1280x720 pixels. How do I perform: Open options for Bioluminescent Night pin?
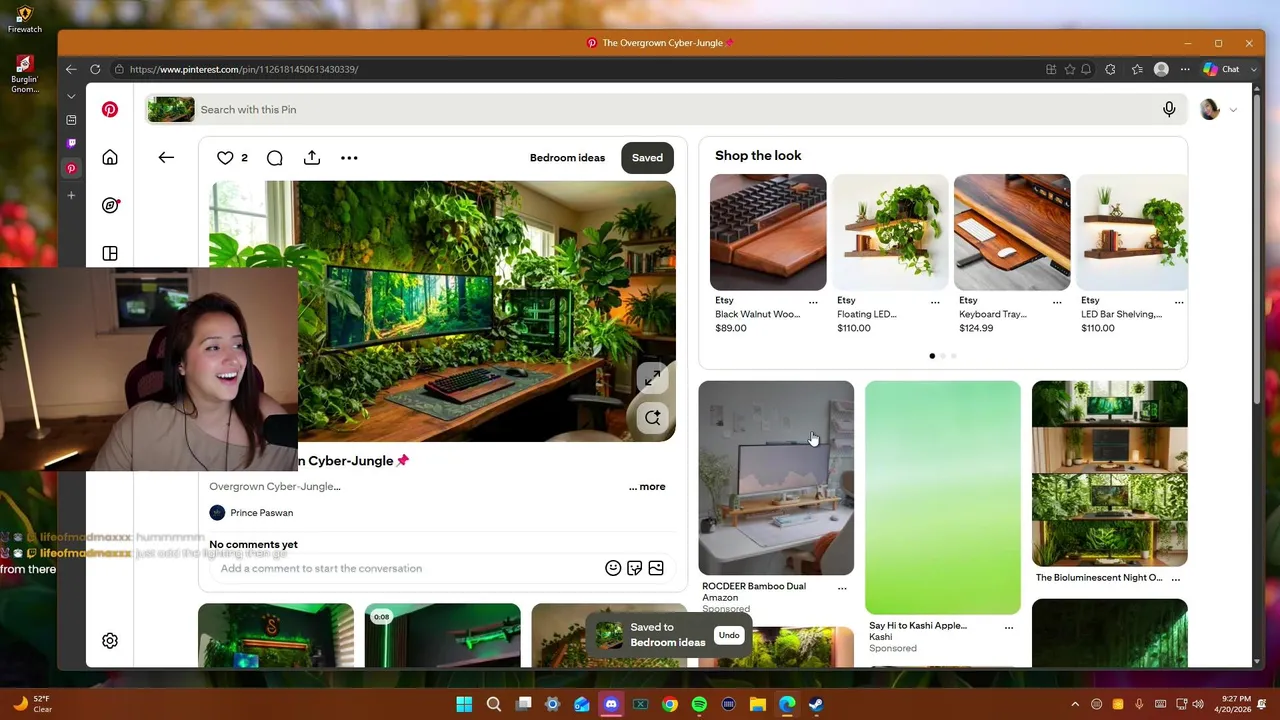(x=1176, y=579)
